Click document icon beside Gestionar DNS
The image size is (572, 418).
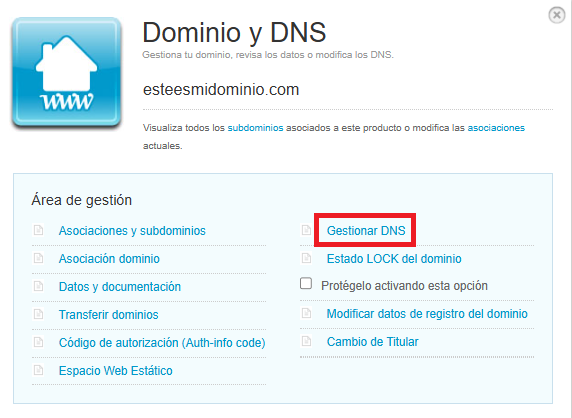306,230
